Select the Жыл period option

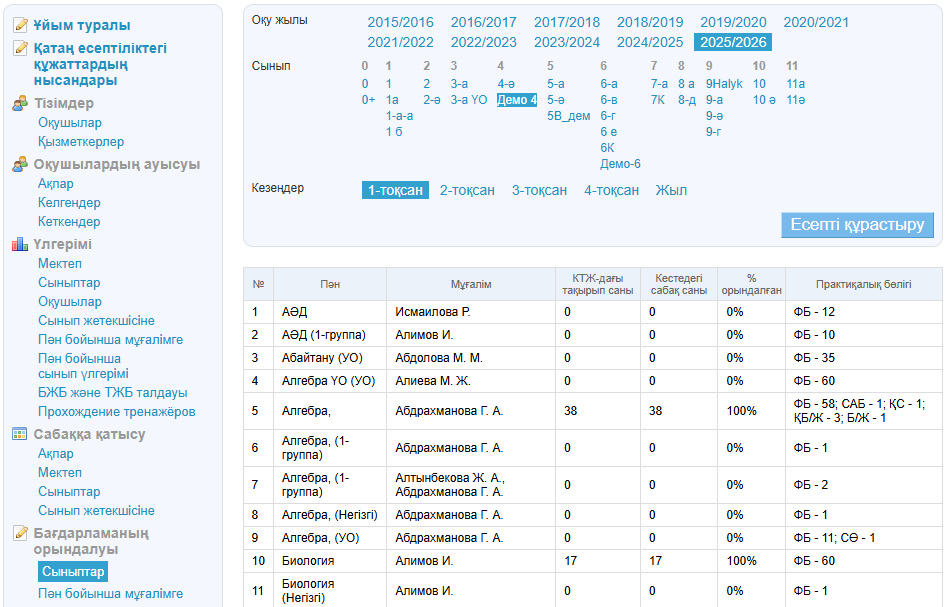pos(671,190)
